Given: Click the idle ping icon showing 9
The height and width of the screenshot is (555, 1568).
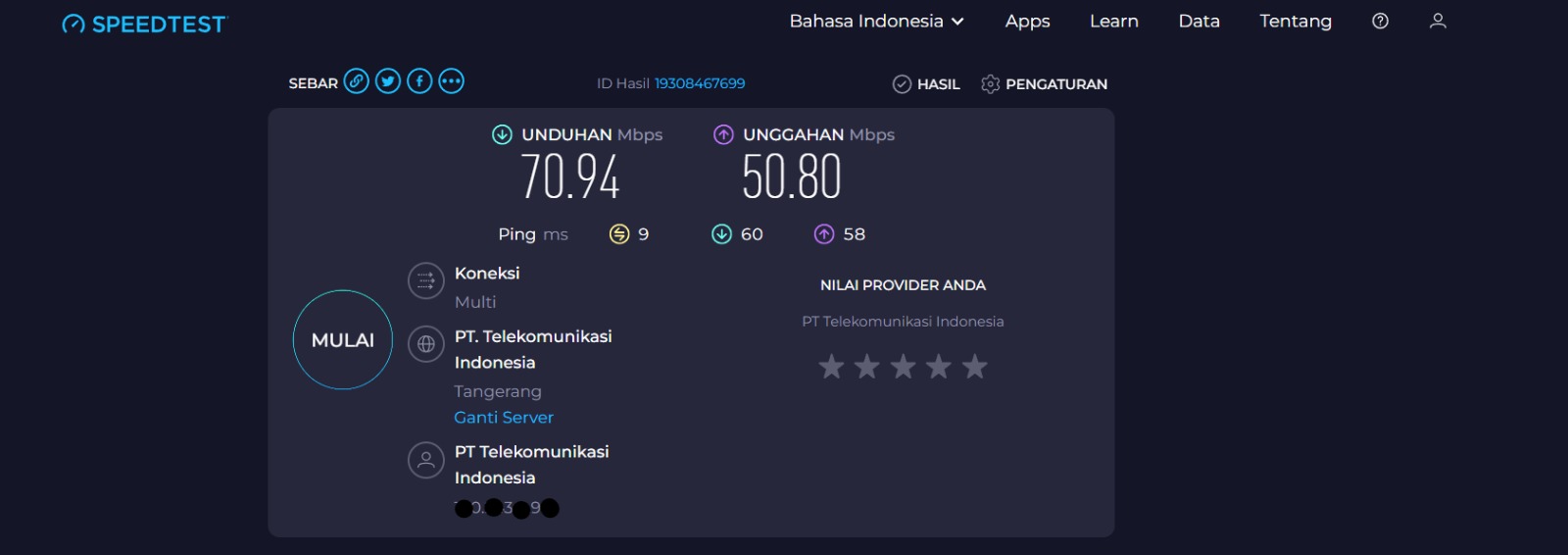Looking at the screenshot, I should tap(619, 233).
